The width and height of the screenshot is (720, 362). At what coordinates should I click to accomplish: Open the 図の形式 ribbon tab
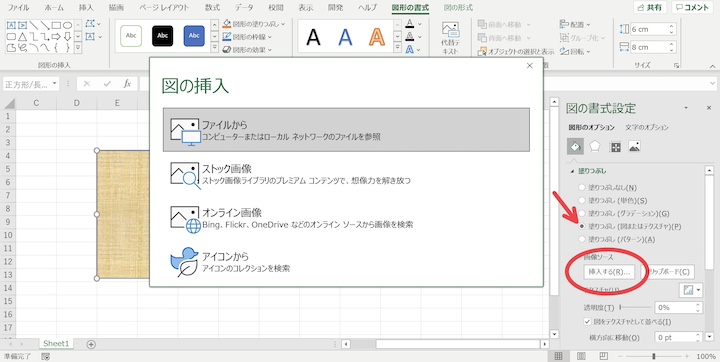(458, 8)
